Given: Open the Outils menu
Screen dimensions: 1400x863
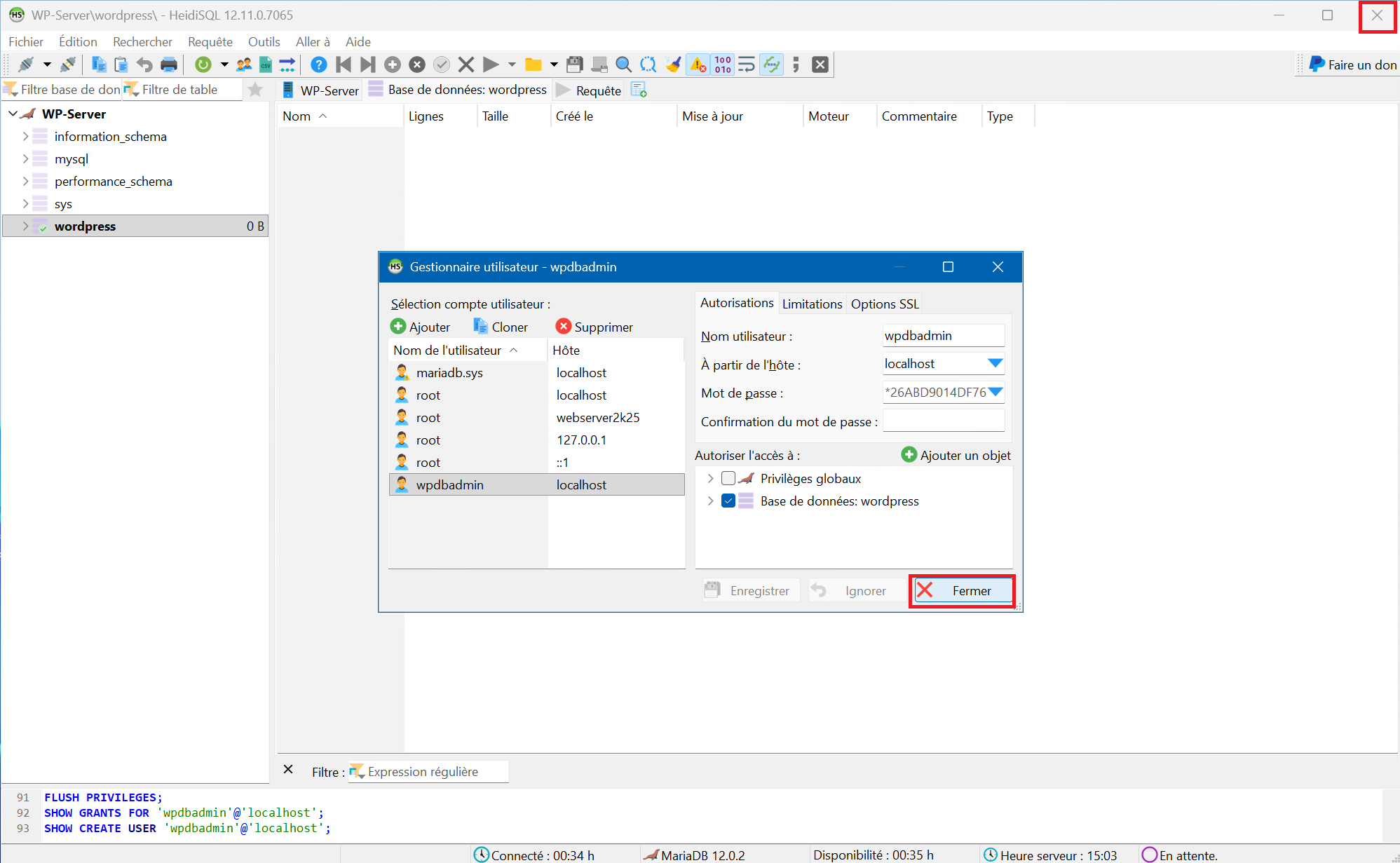Looking at the screenshot, I should click(x=264, y=42).
